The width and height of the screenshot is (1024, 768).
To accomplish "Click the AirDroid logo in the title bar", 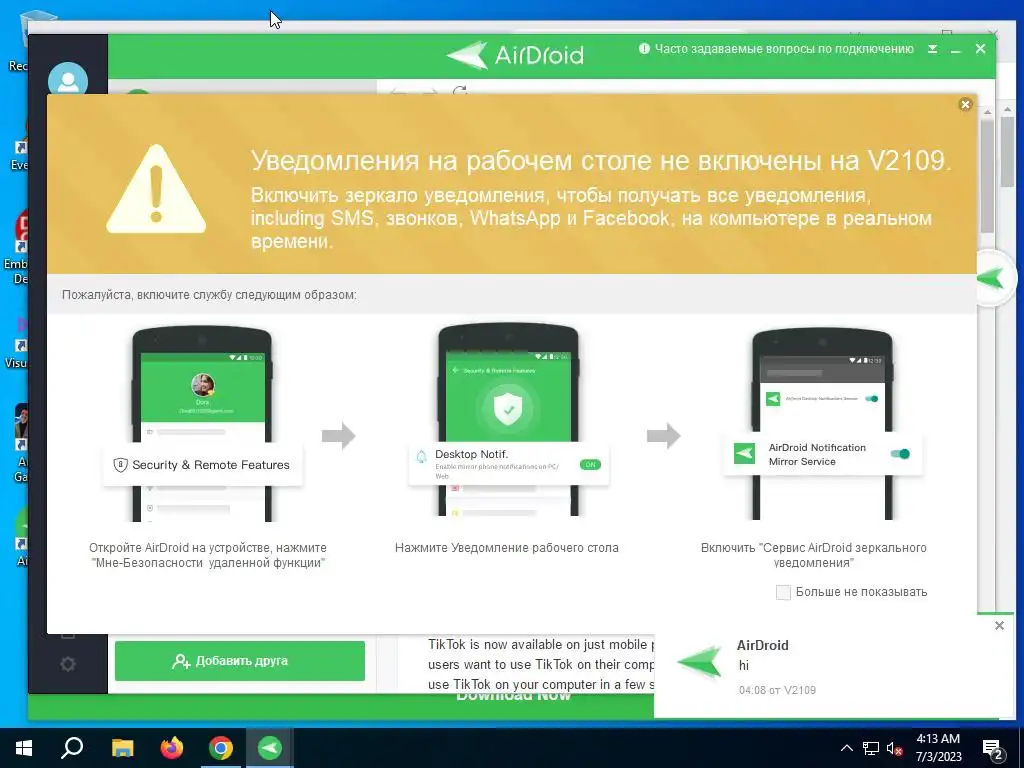I will click(515, 55).
